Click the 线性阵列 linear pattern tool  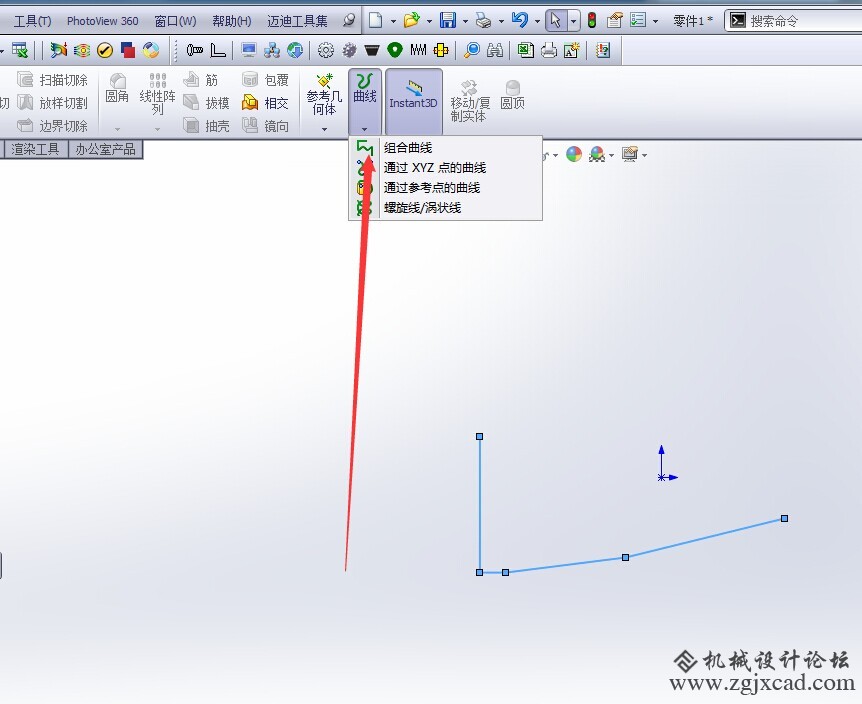click(x=157, y=94)
